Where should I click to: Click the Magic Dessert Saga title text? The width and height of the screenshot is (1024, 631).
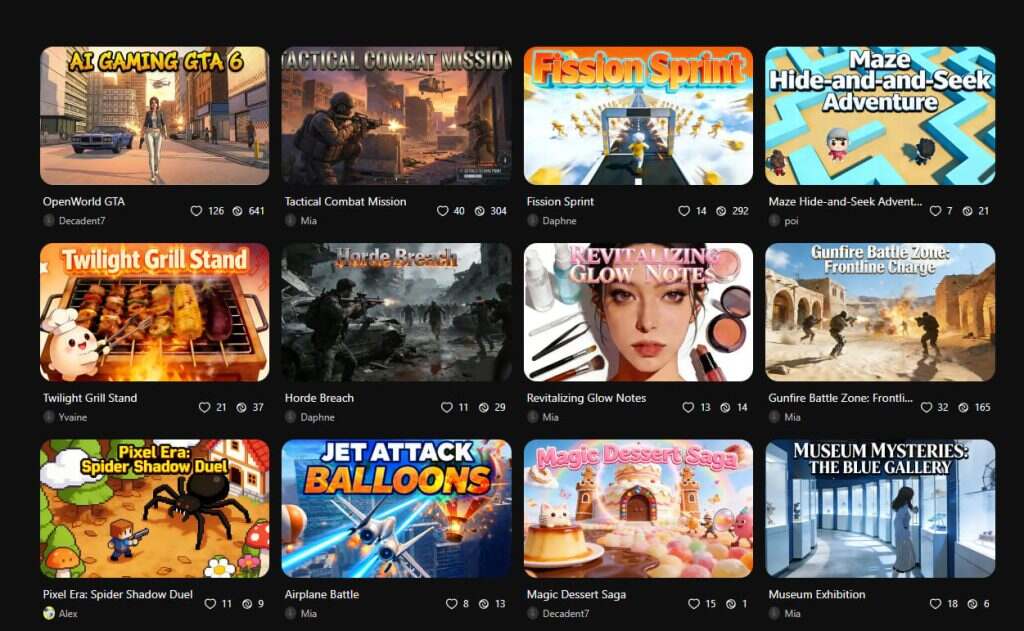576,594
